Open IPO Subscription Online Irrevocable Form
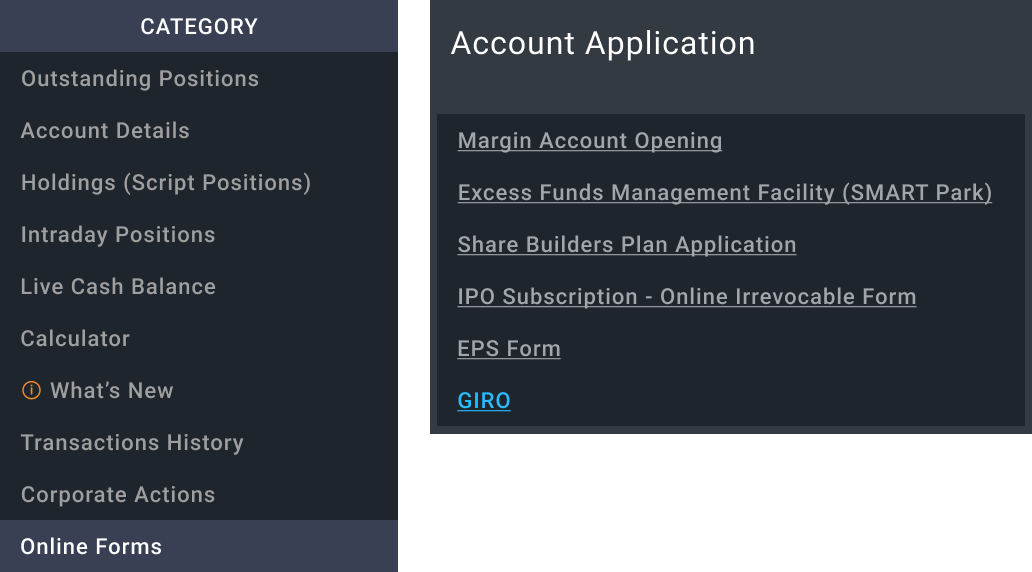Viewport: 1032px width, 572px height. [687, 297]
